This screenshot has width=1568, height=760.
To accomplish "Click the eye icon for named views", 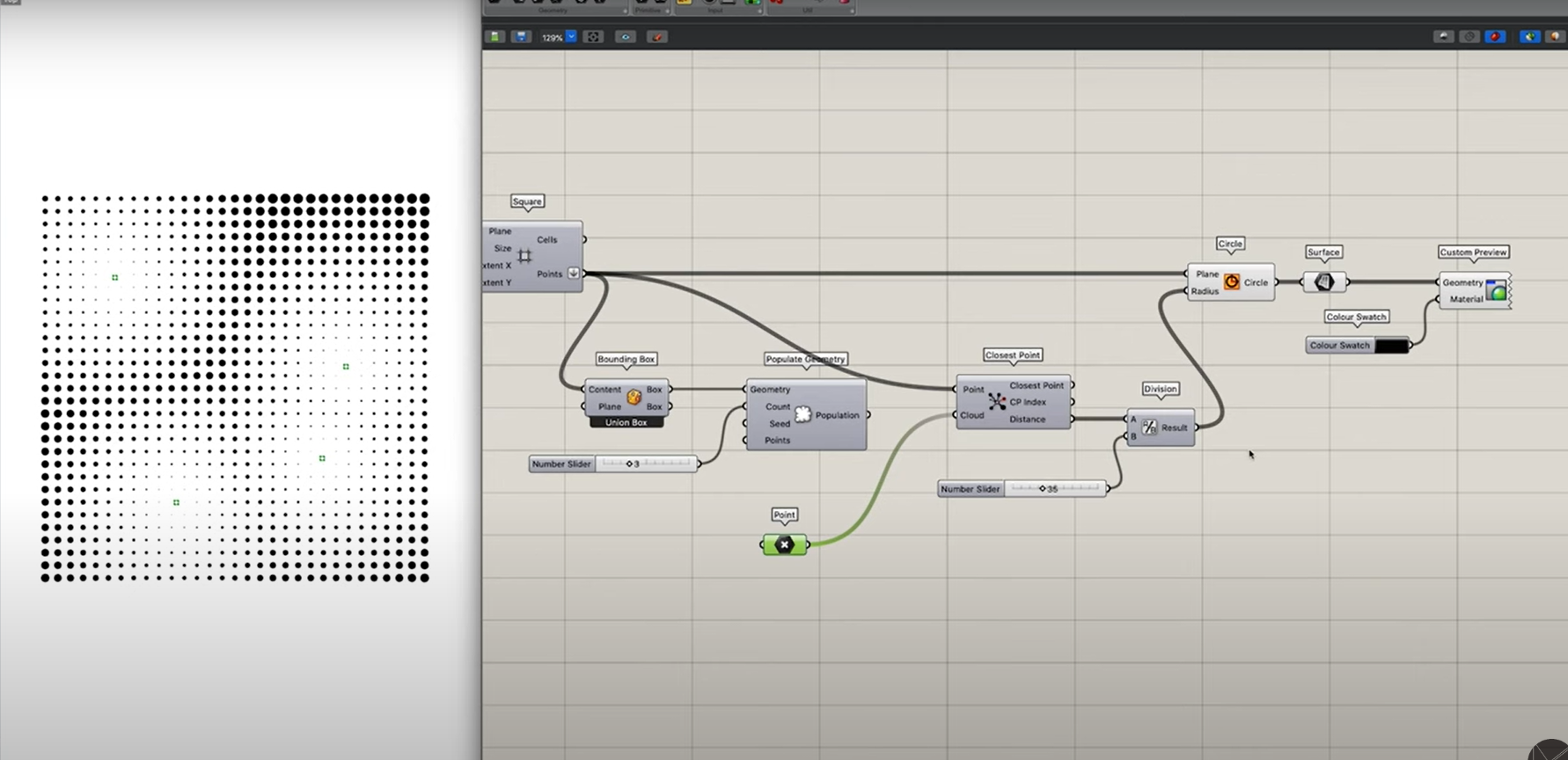I will coord(626,37).
